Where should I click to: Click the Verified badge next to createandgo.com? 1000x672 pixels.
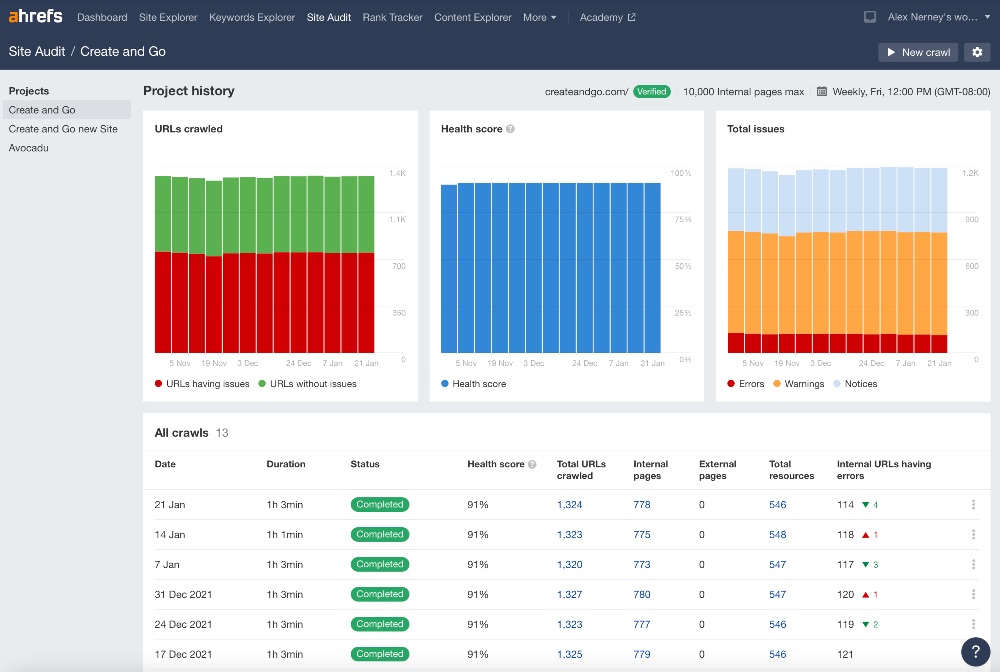[x=652, y=90]
